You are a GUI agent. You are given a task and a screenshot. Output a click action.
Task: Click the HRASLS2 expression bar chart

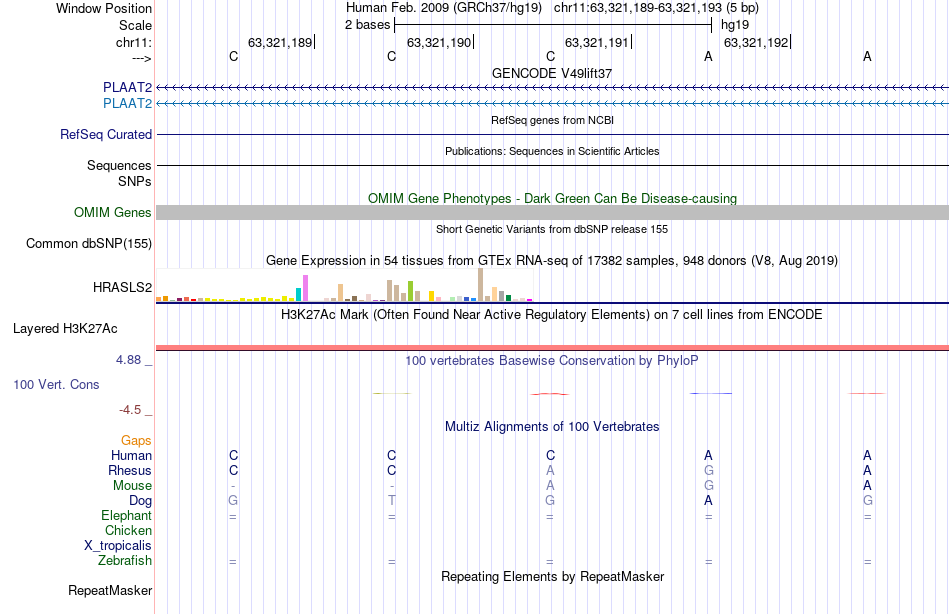(344, 285)
